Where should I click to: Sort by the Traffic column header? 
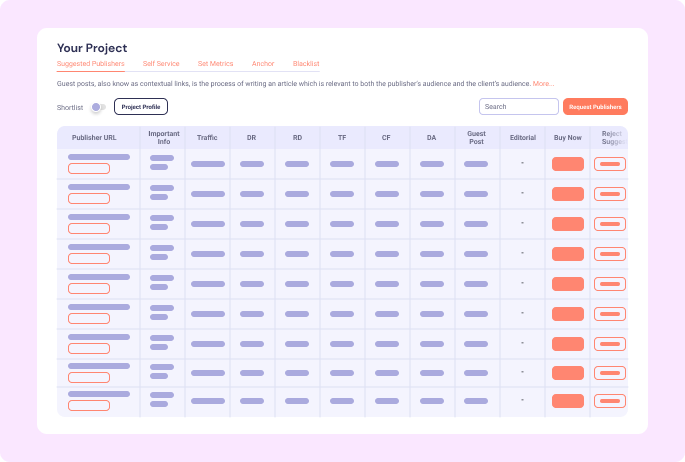click(207, 138)
